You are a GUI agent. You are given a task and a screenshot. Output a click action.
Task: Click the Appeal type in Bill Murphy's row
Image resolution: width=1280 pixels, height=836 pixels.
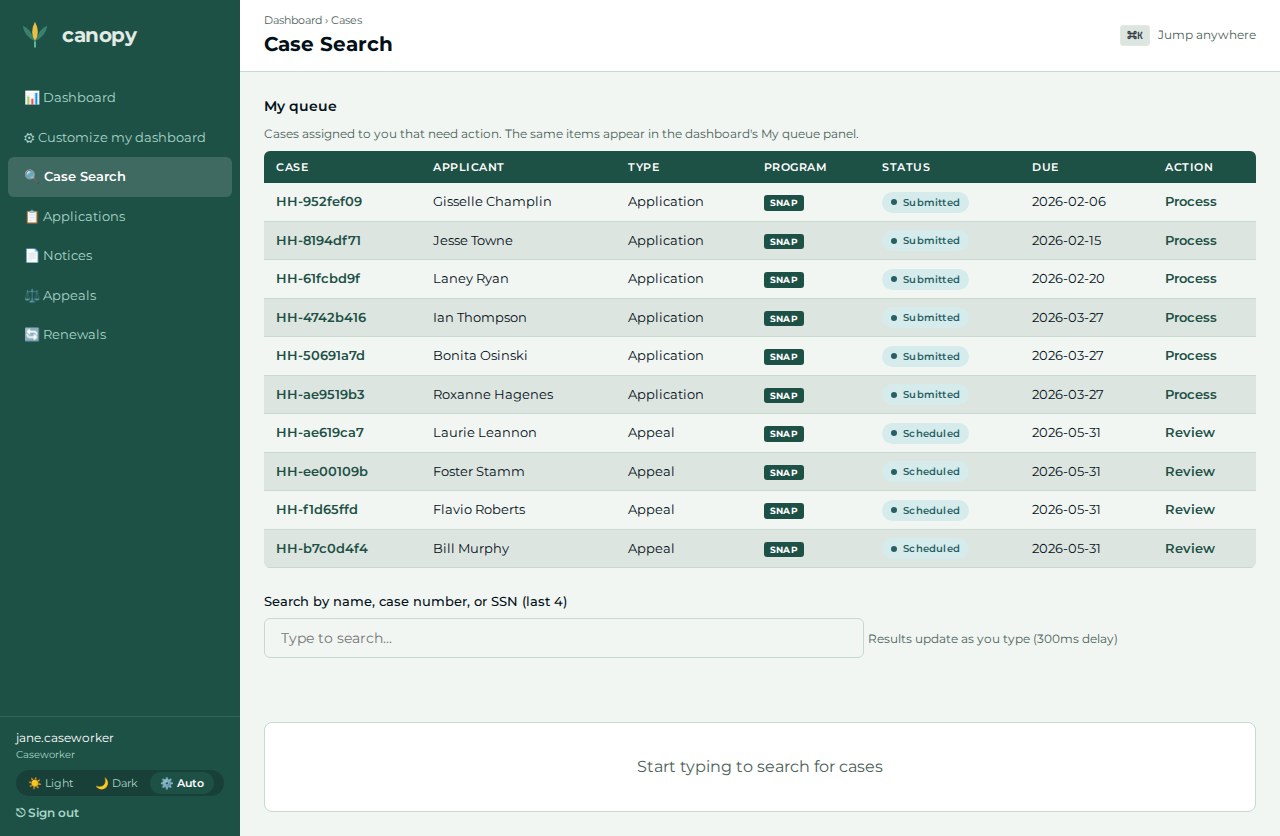point(651,549)
